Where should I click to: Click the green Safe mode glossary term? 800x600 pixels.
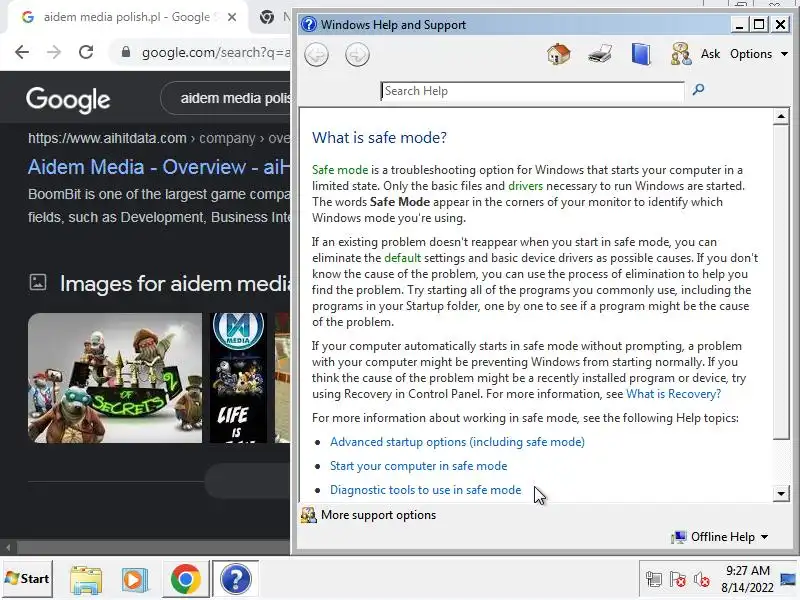coord(340,170)
